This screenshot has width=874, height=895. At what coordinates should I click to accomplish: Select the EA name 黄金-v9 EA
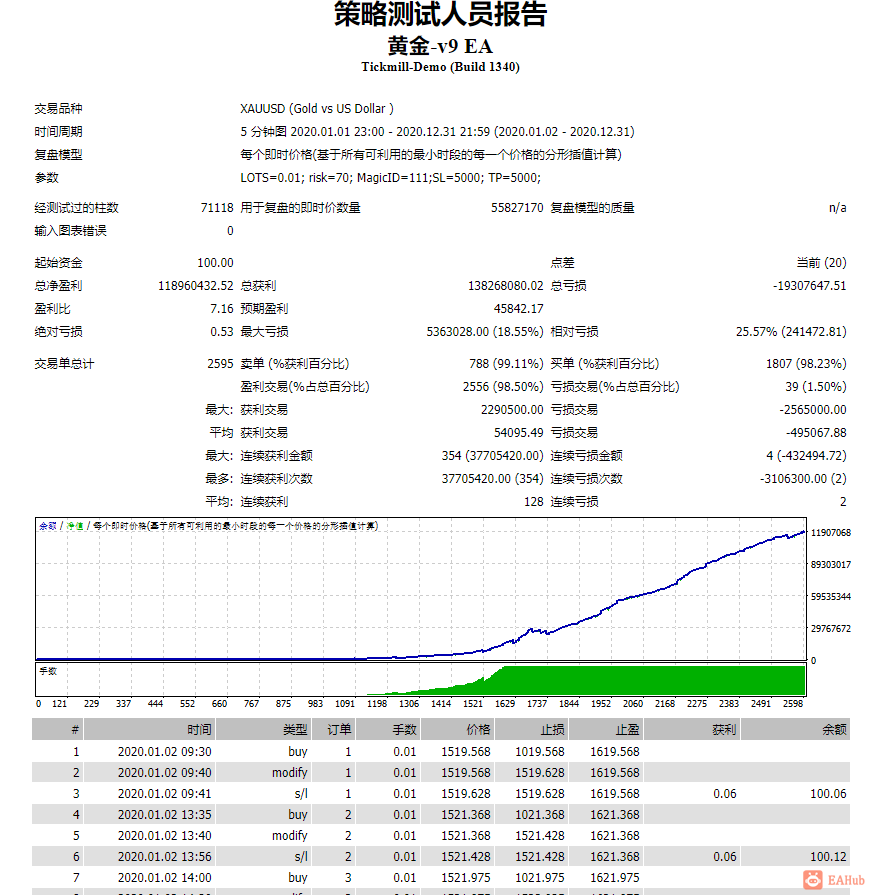(x=440, y=46)
